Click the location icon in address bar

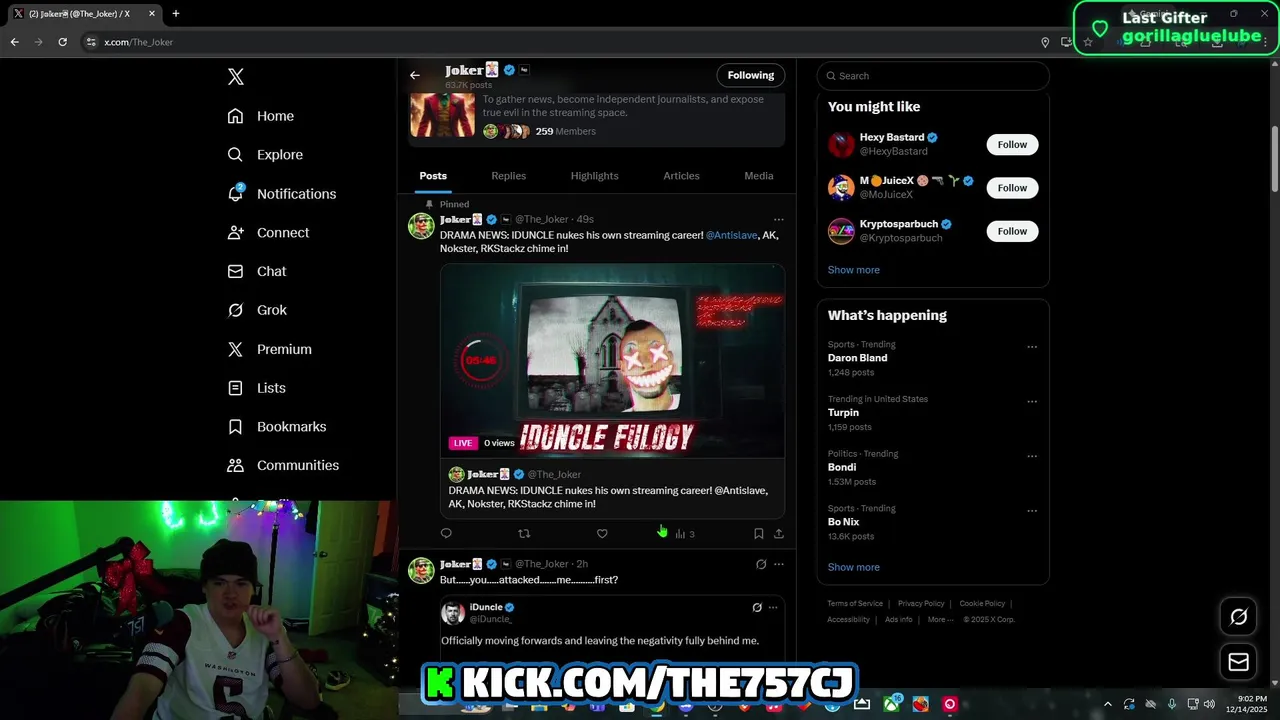pos(1045,42)
